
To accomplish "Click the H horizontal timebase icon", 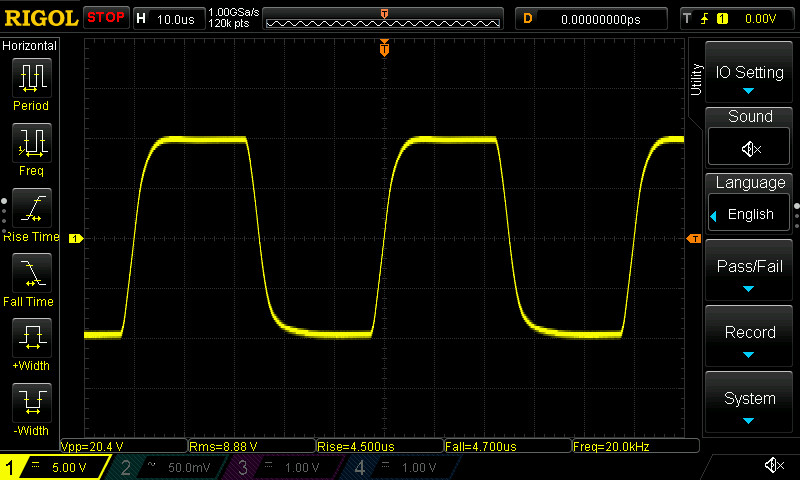I will [141, 19].
